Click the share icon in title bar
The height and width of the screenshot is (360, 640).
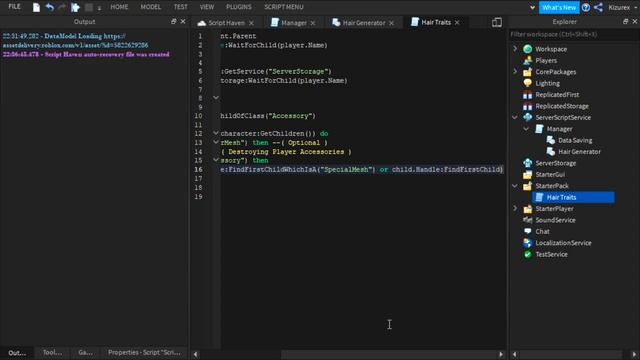tap(598, 7)
